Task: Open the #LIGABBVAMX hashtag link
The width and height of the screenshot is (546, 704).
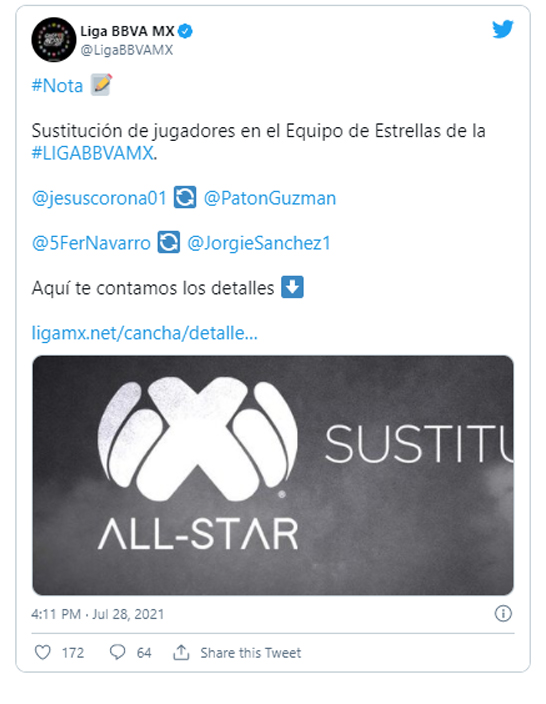Action: pos(92,153)
